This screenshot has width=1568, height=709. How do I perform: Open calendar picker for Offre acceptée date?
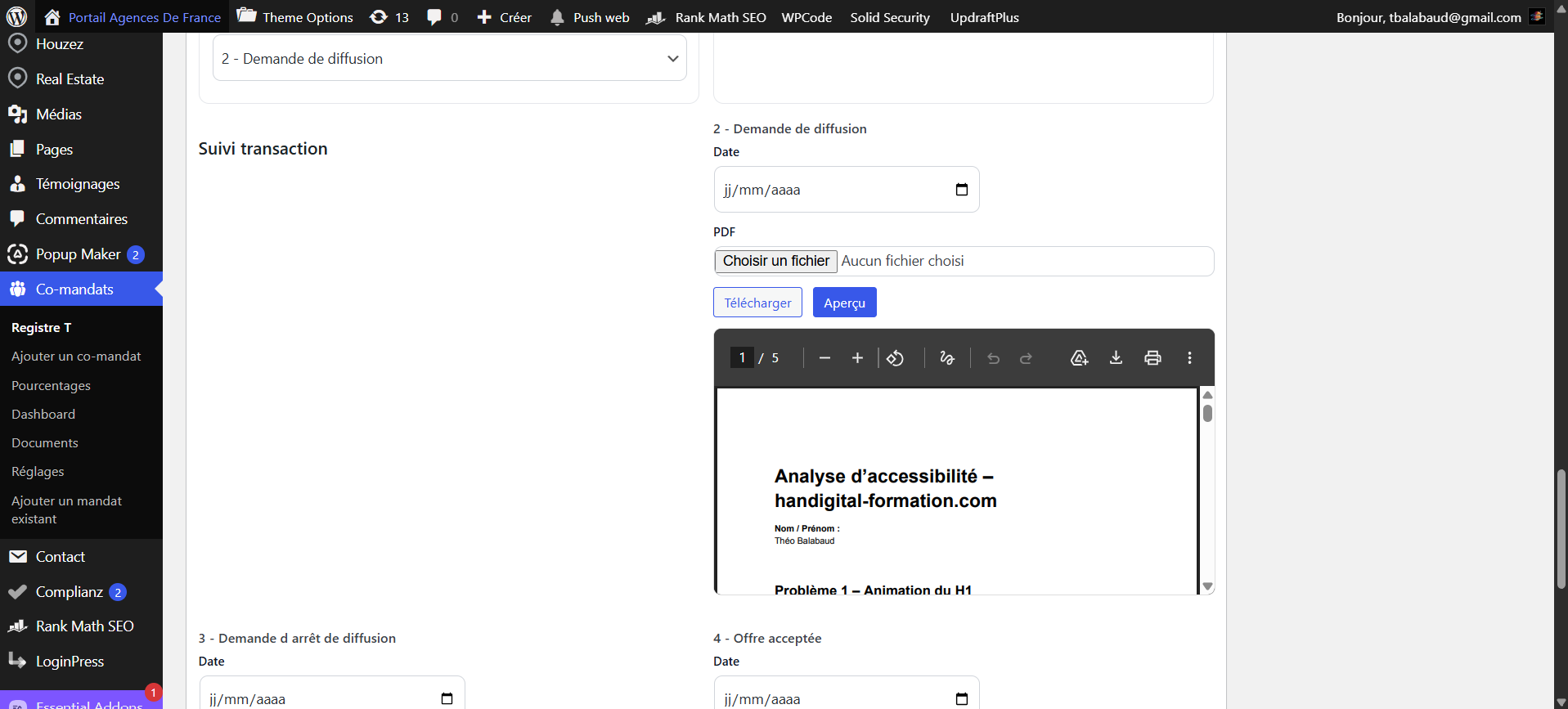[962, 698]
